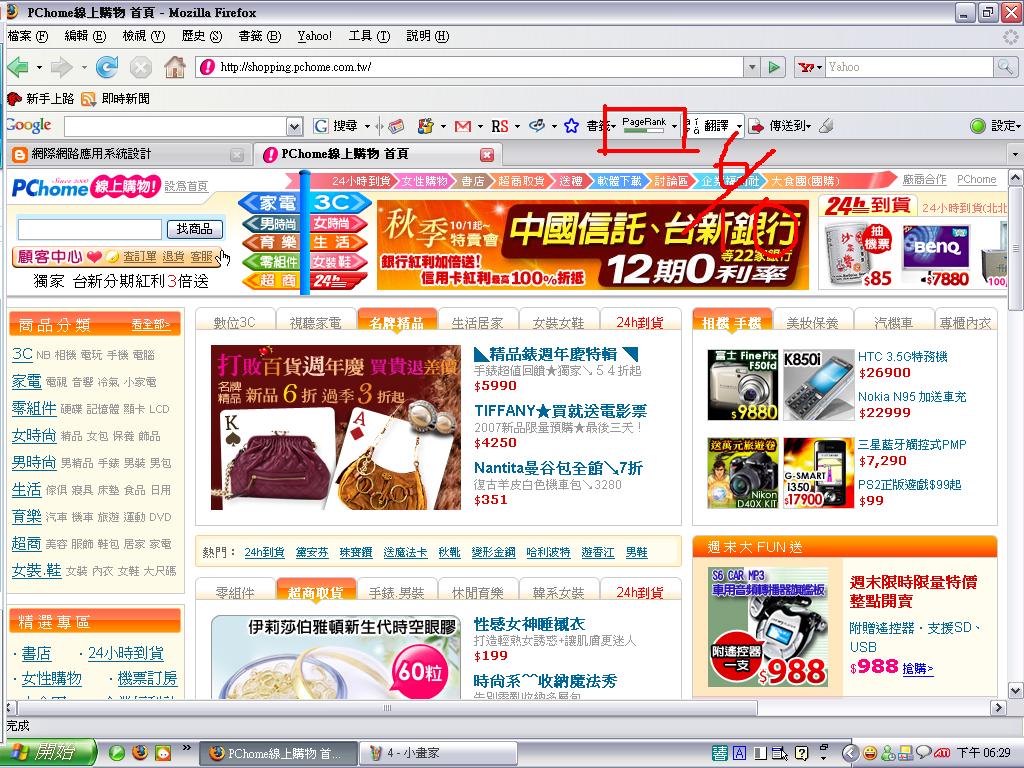The height and width of the screenshot is (768, 1024).
Task: Click the browser Back arrow button
Action: pos(18,67)
